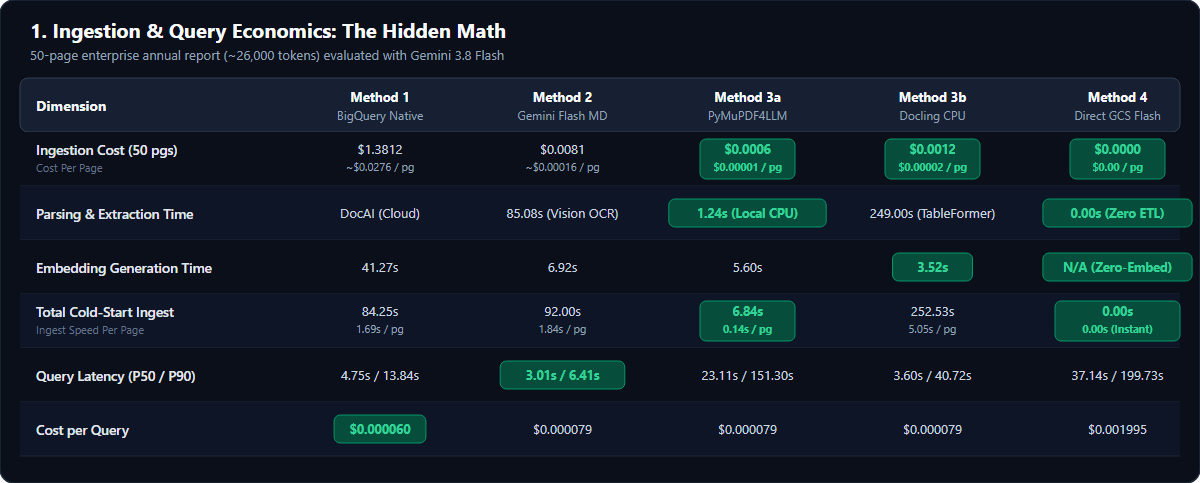Click the "$1.3812" ingestion cost cell
This screenshot has width=1200, height=483.
pyautogui.click(x=380, y=158)
